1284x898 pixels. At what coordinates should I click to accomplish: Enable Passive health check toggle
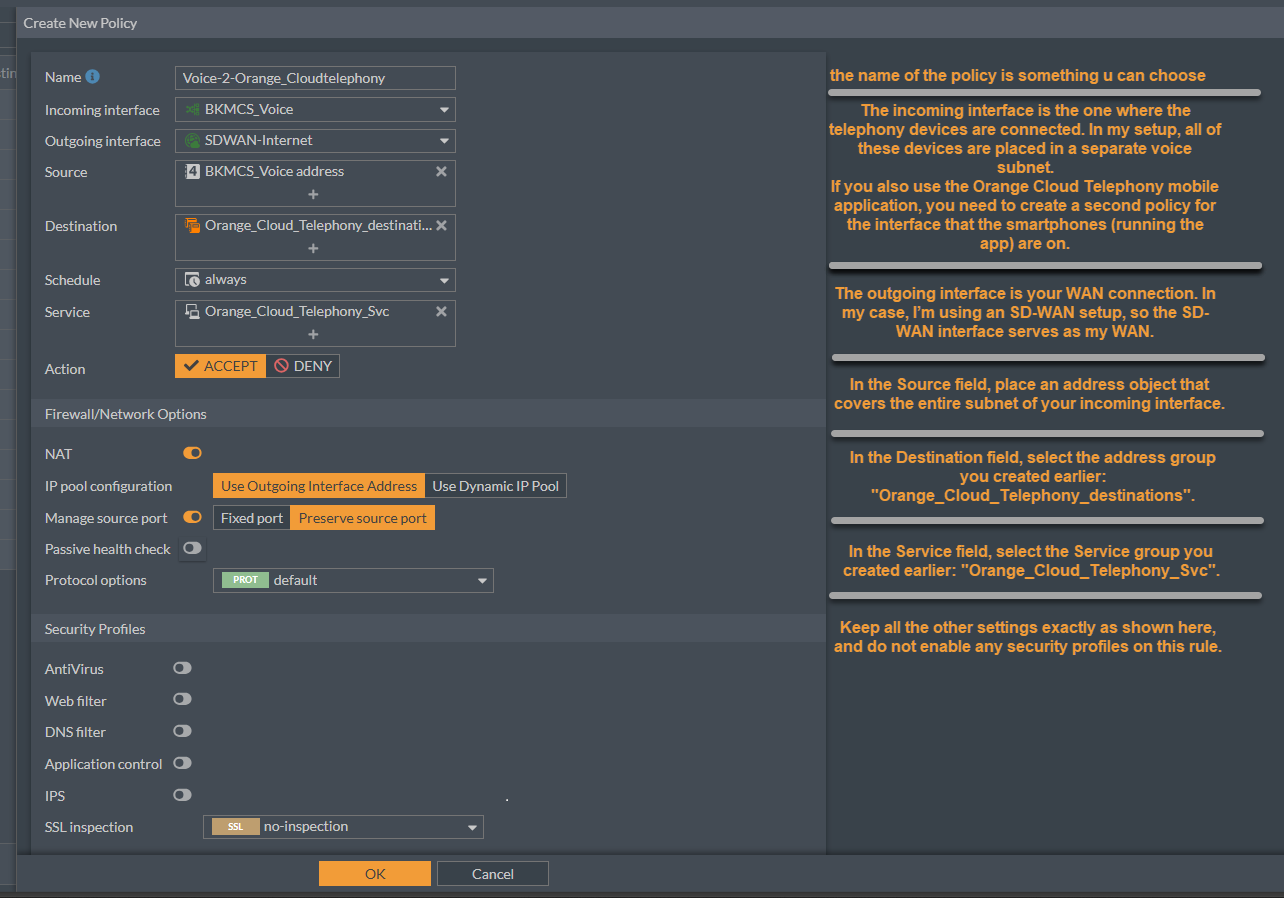(192, 548)
